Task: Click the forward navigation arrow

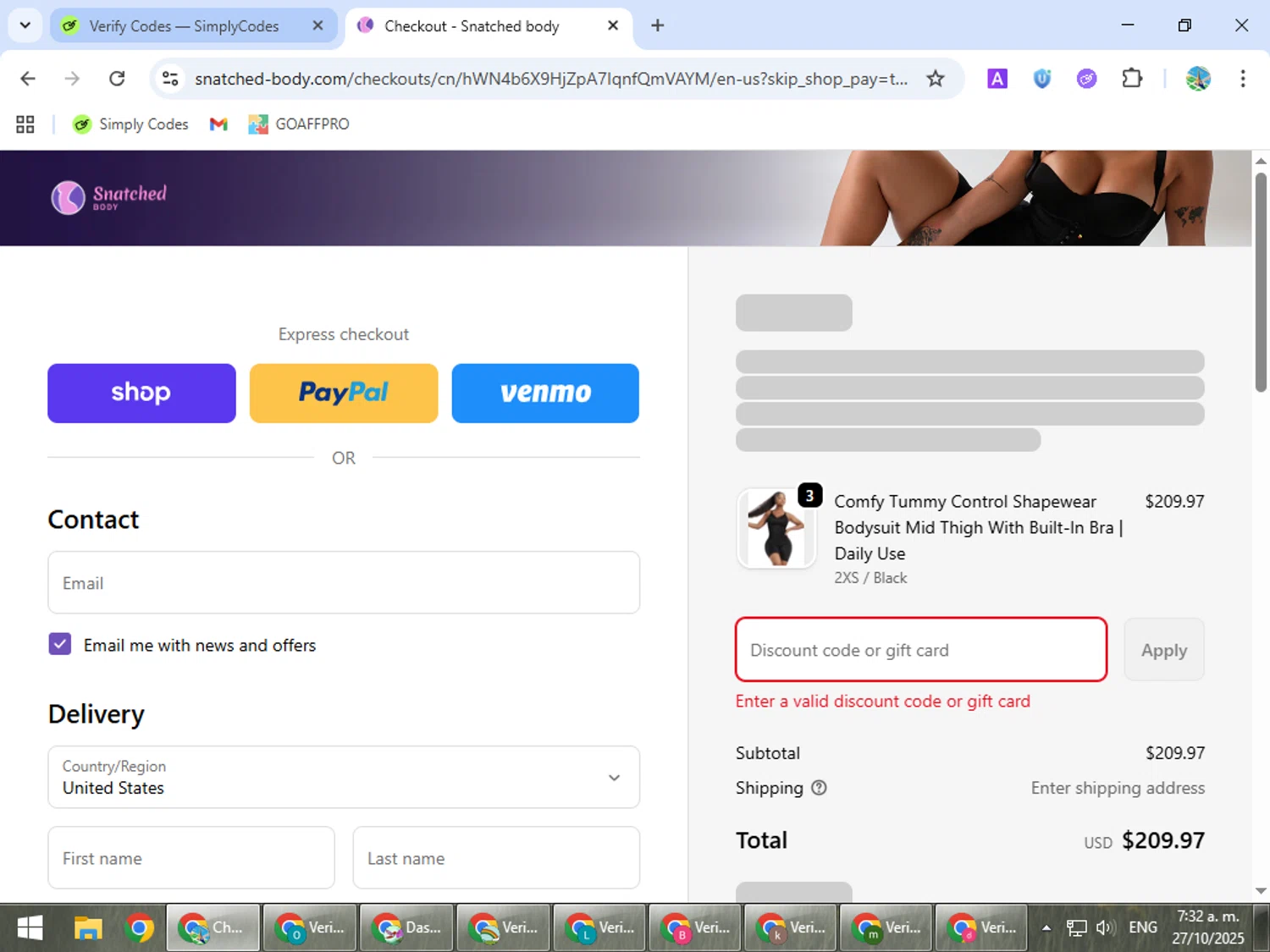Action: click(72, 79)
